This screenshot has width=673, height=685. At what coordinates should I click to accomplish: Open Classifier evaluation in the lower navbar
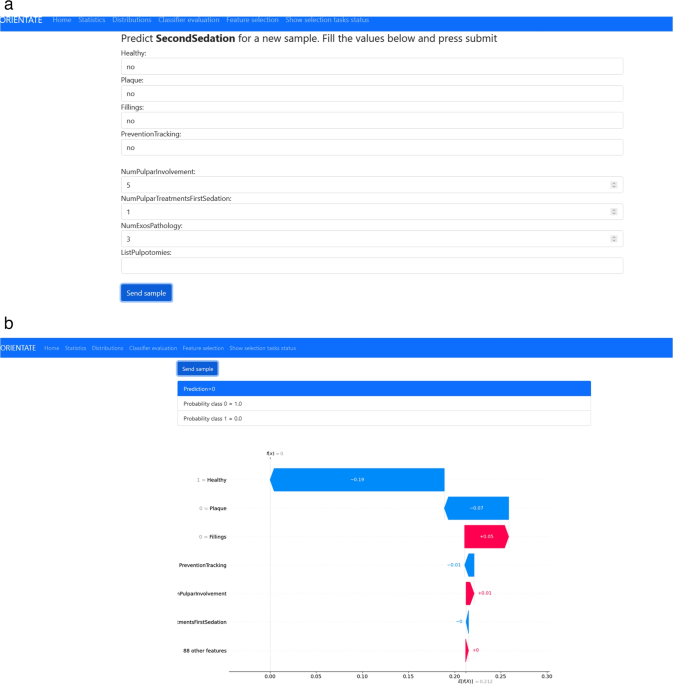pyautogui.click(x=153, y=348)
